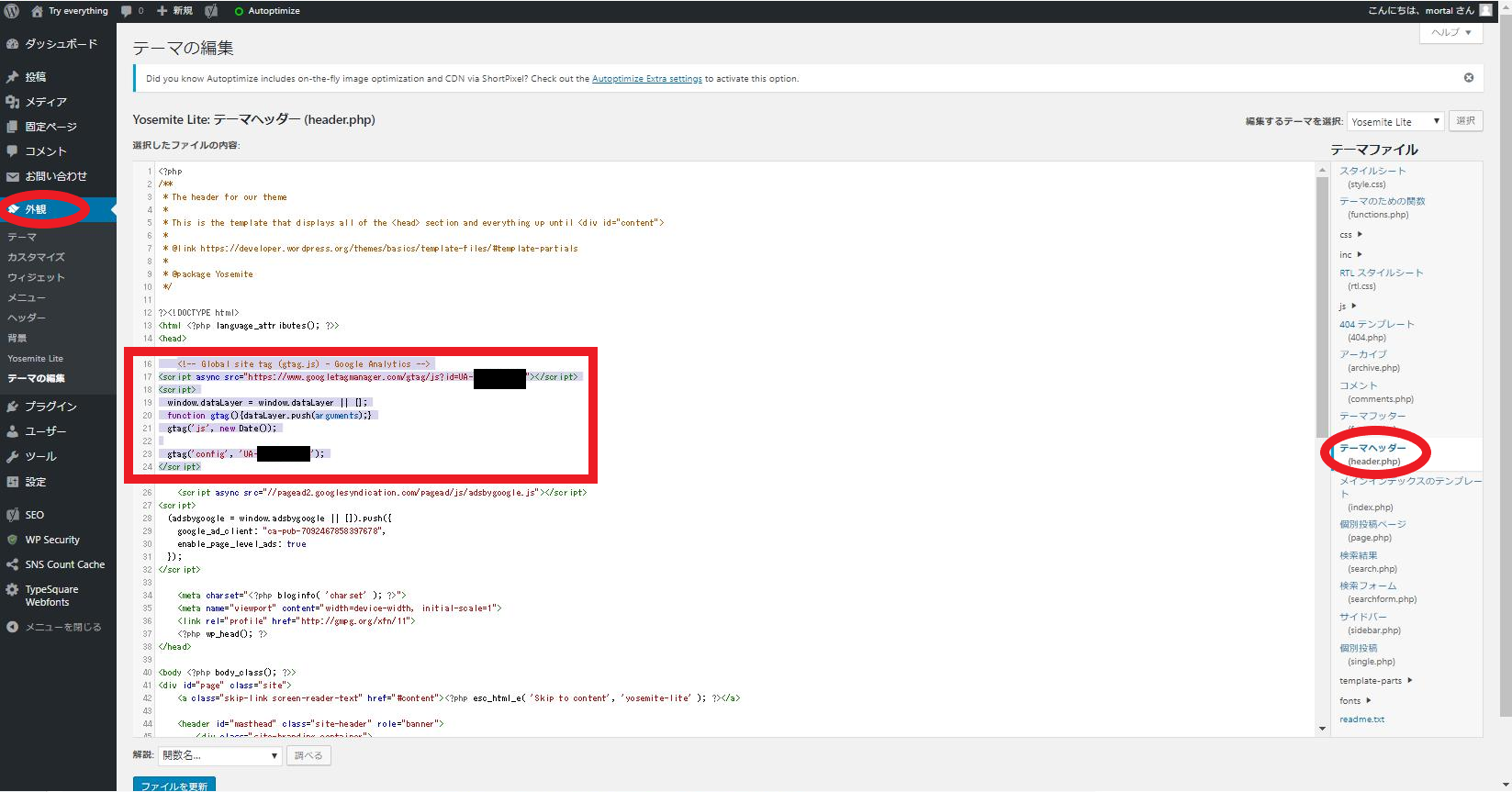Open the 背景 submenu item
The width and height of the screenshot is (1512, 792).
(x=17, y=338)
